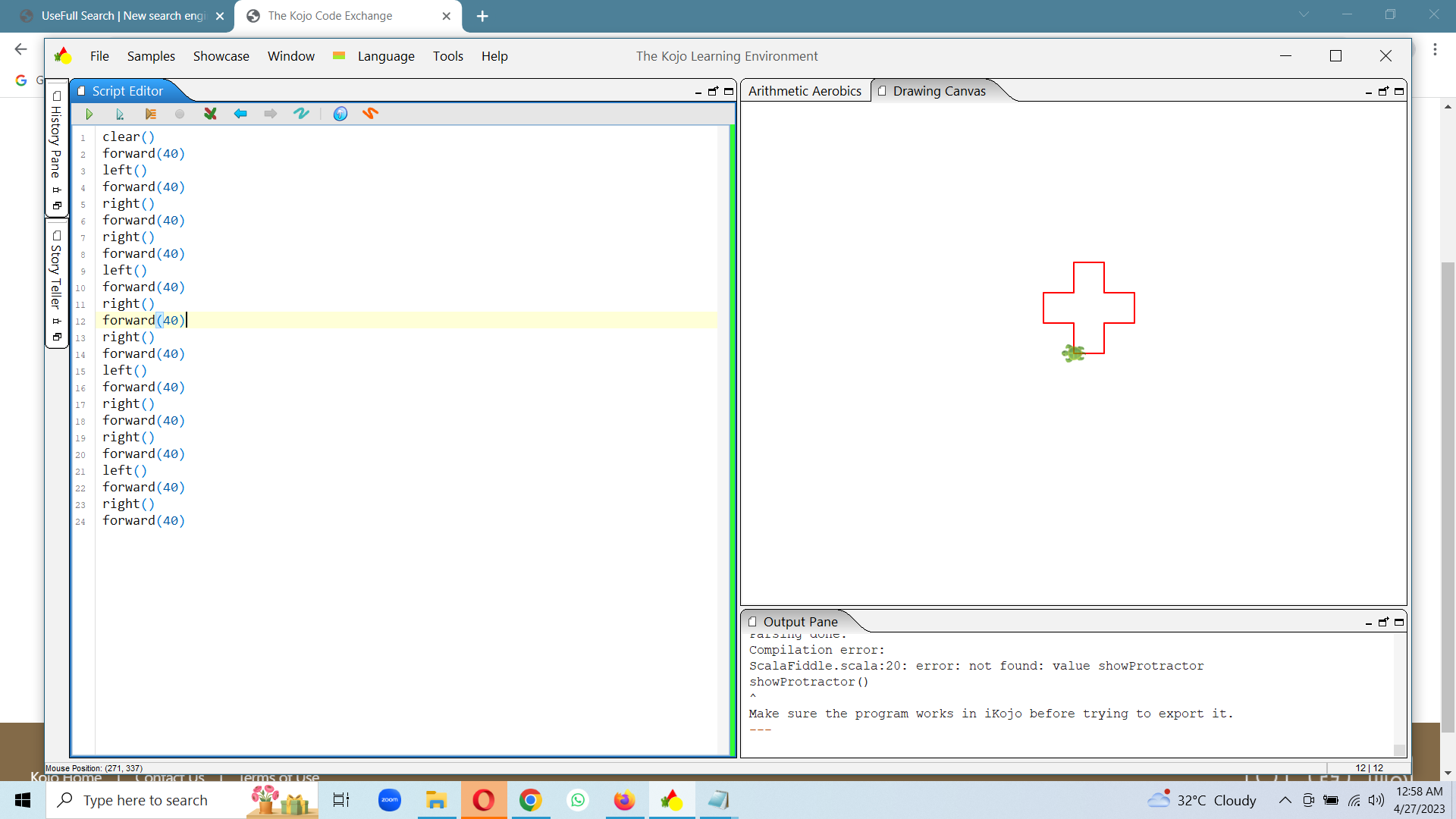The width and height of the screenshot is (1456, 819).
Task: Open File Explorer from the taskbar
Action: tap(436, 800)
